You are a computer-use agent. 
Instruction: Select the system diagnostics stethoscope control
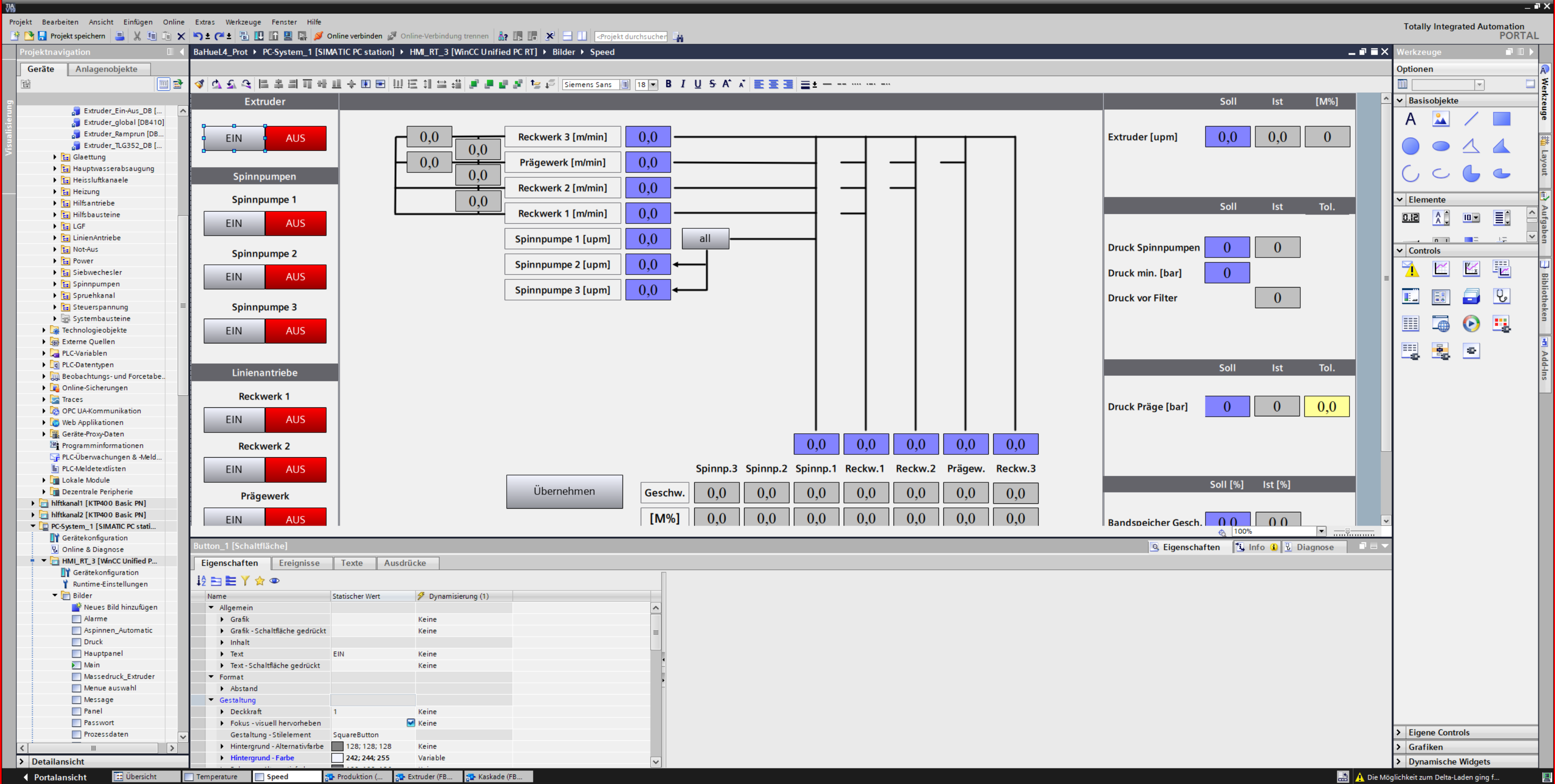[1501, 296]
